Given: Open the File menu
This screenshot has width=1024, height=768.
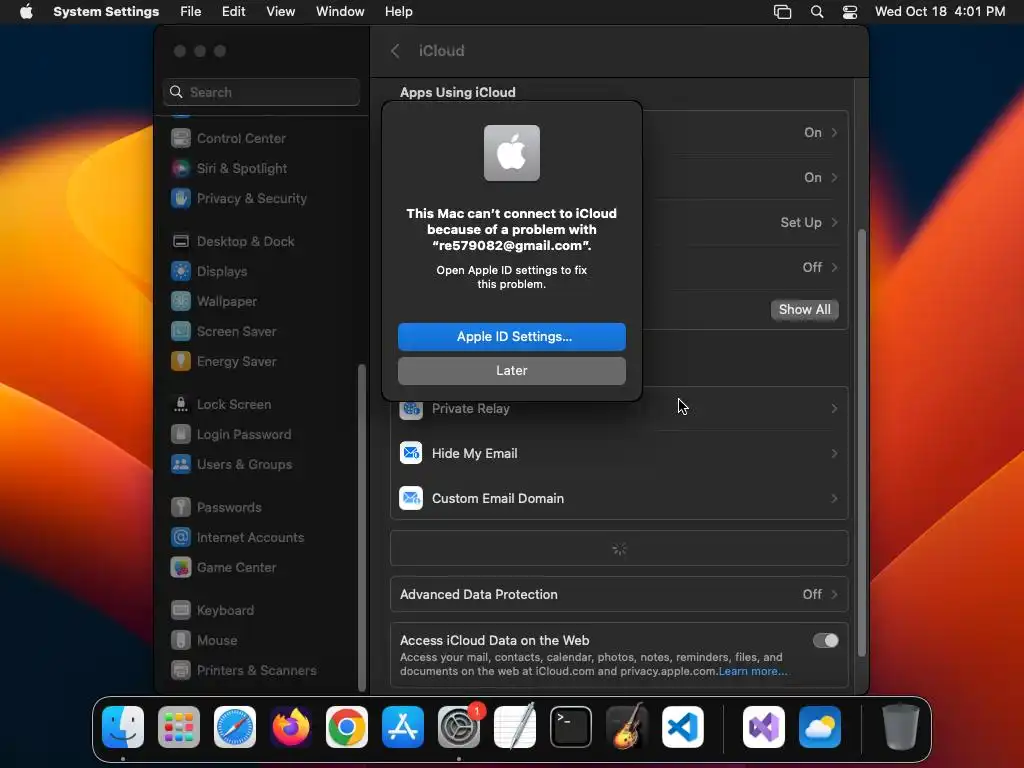Looking at the screenshot, I should 191,12.
